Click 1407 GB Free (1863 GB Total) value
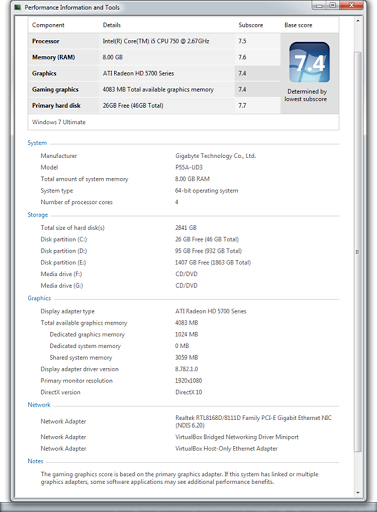Image resolution: width=377 pixels, height=512 pixels. (213, 262)
